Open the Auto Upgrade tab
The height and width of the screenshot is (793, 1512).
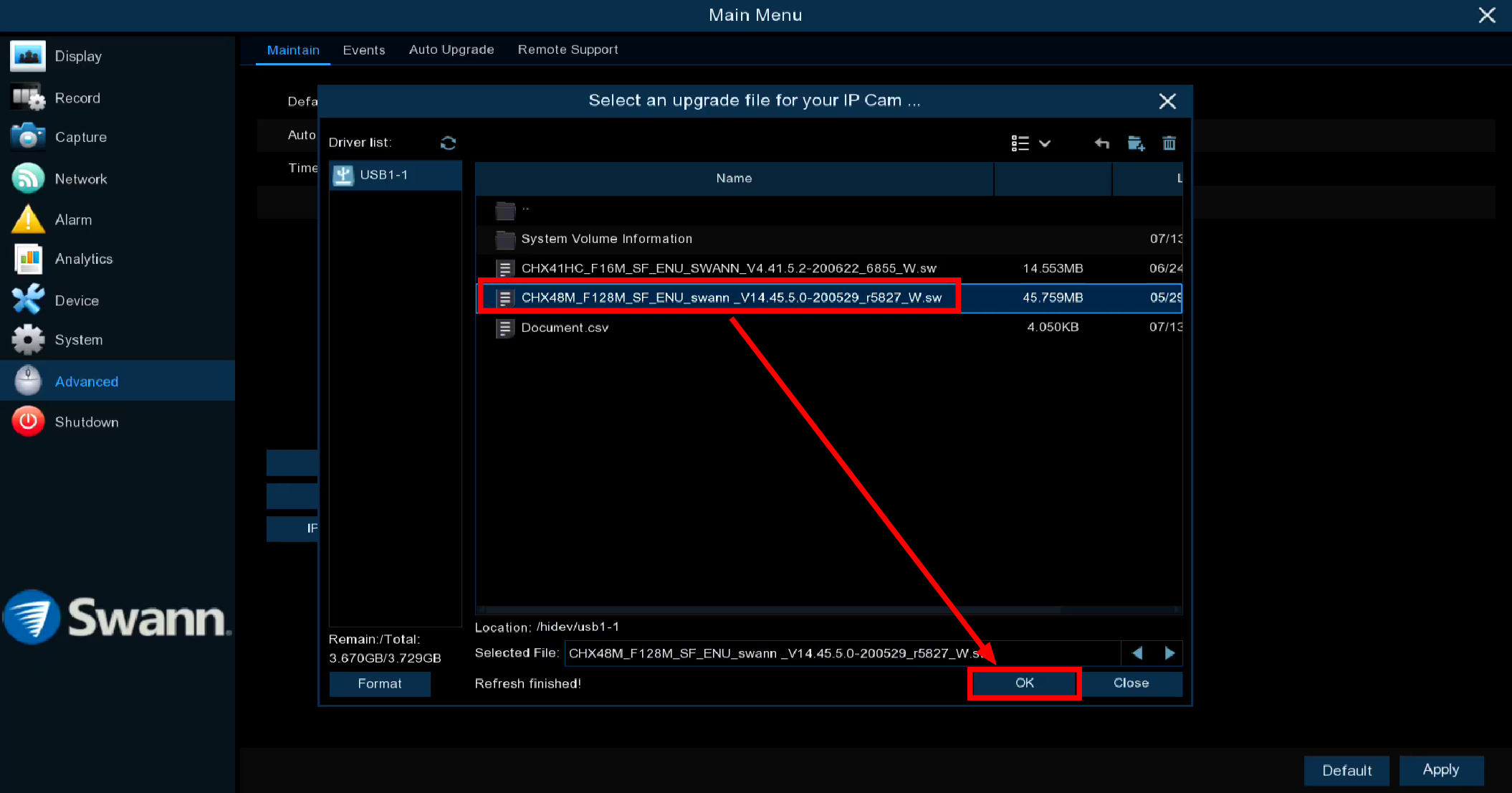(451, 49)
